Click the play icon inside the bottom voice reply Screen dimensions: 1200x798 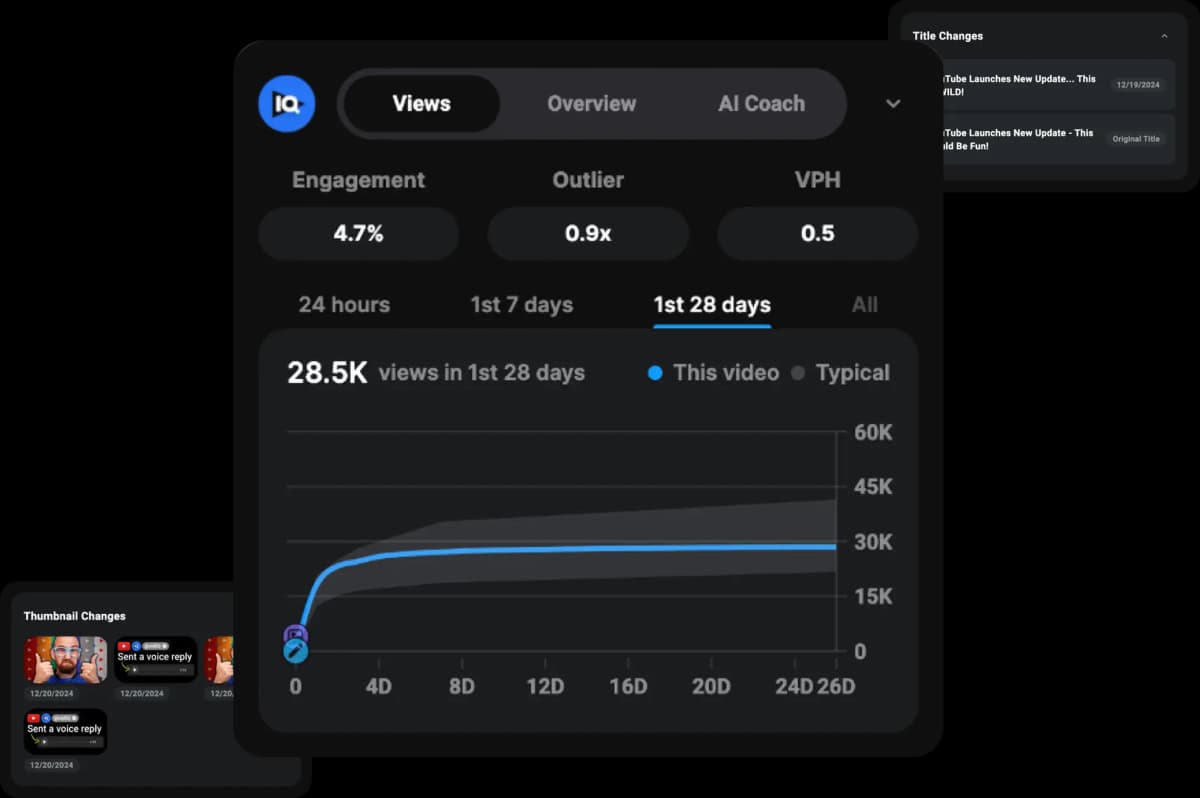pos(44,742)
